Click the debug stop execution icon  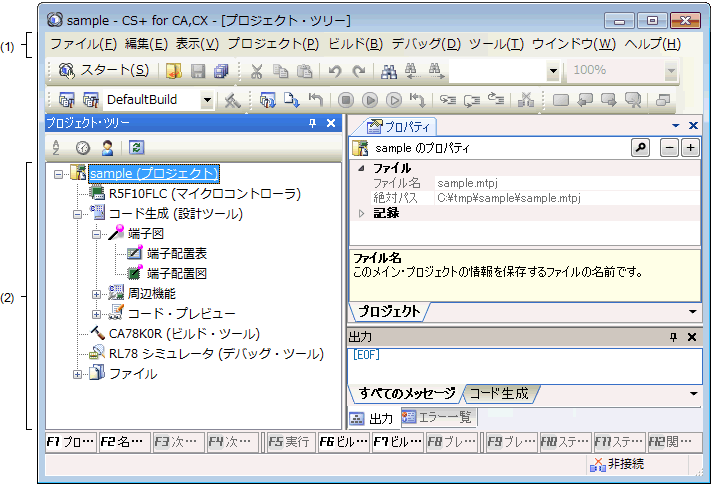(x=346, y=100)
